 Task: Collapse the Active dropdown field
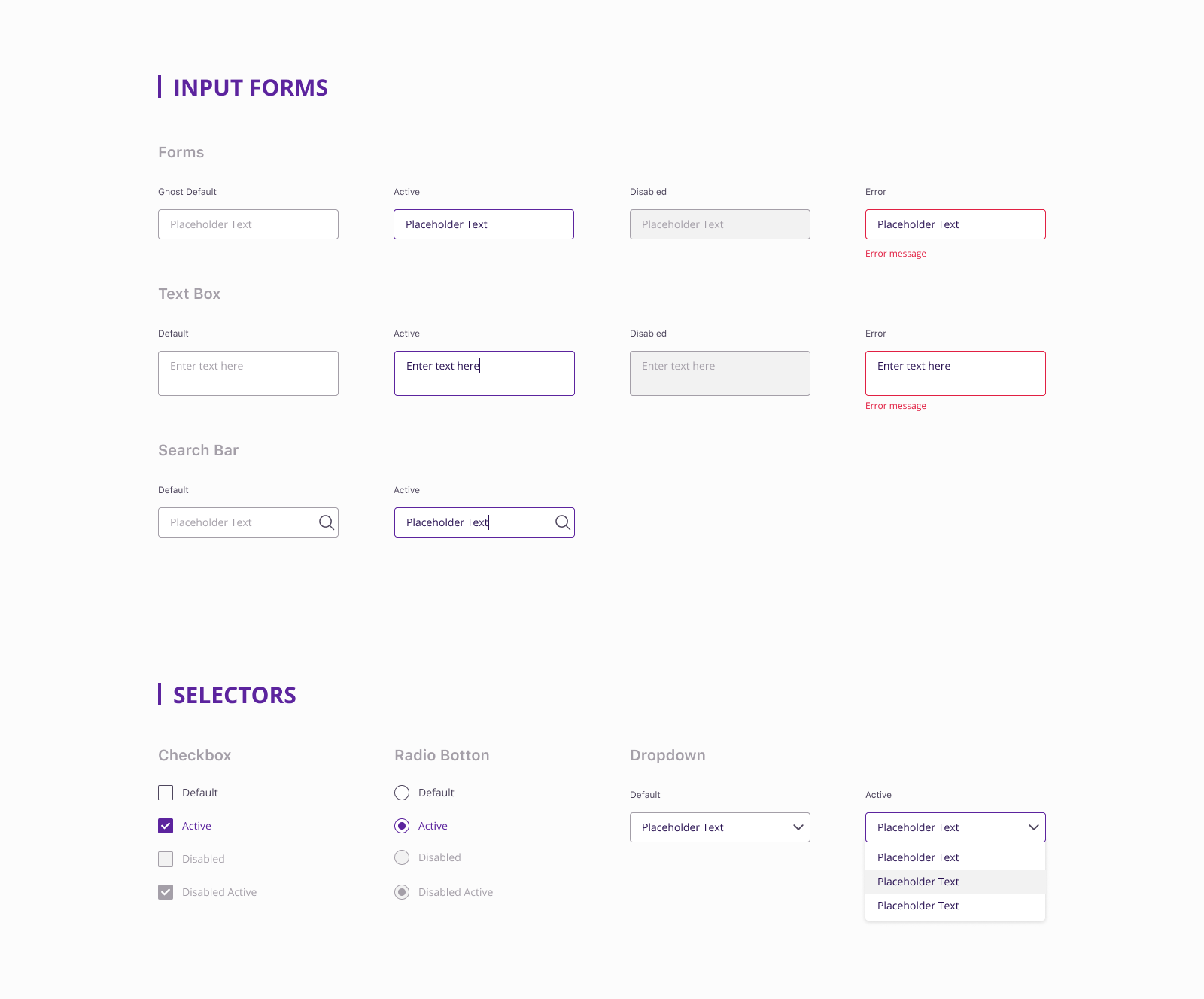pos(956,827)
